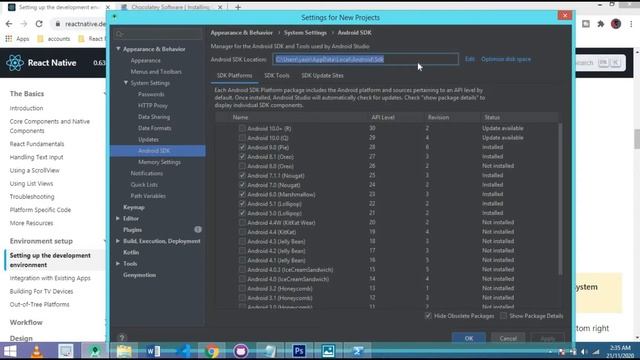Collapse Appearance & Behavior tree node
Screen dimensions: 640x360
[x=118, y=49]
